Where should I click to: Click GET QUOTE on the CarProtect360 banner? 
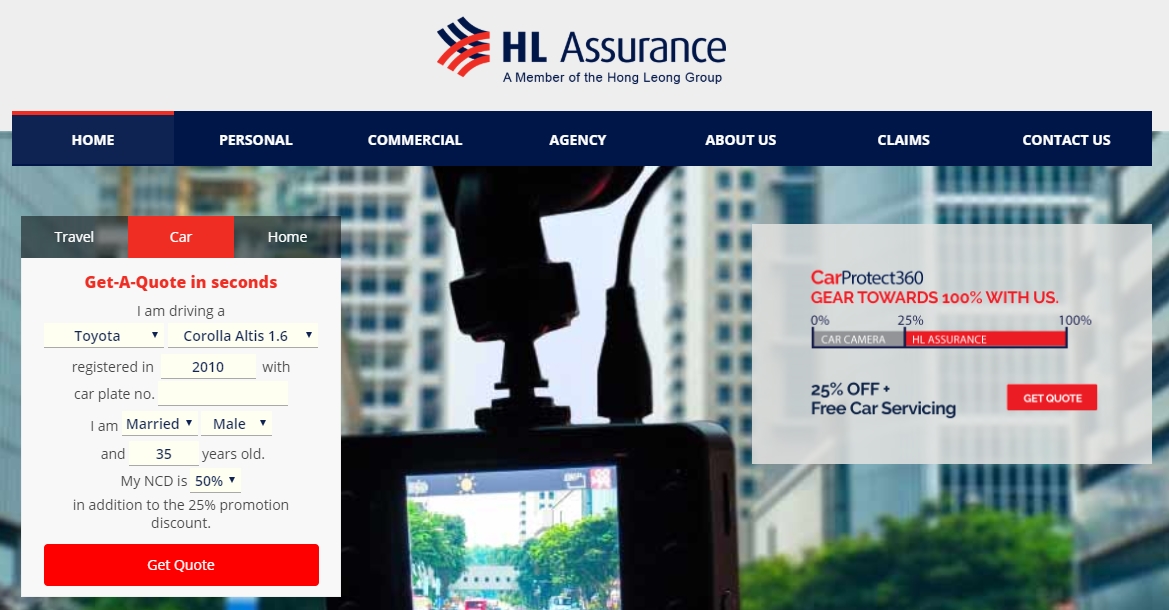[1052, 398]
